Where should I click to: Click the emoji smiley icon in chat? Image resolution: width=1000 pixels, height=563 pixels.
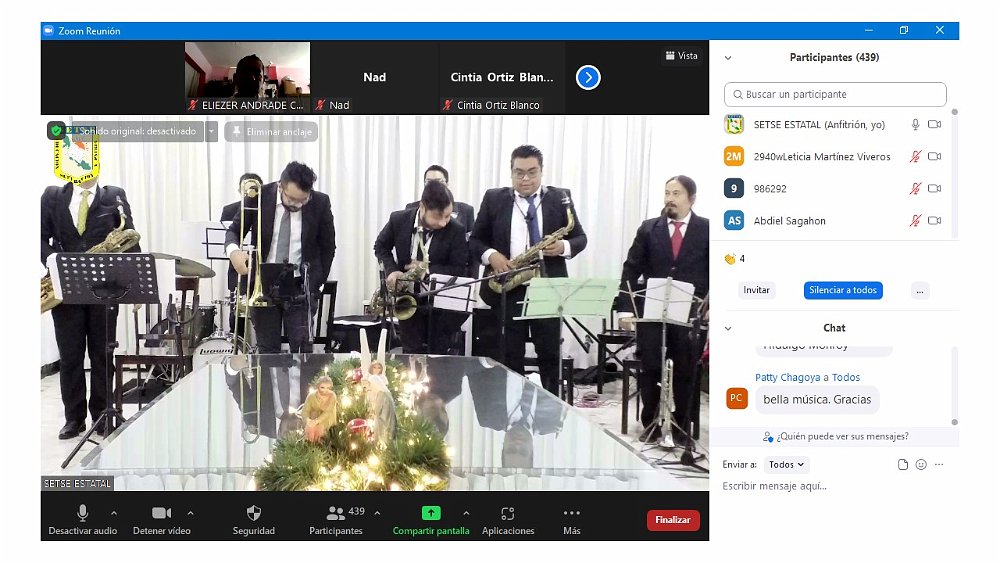coord(921,465)
